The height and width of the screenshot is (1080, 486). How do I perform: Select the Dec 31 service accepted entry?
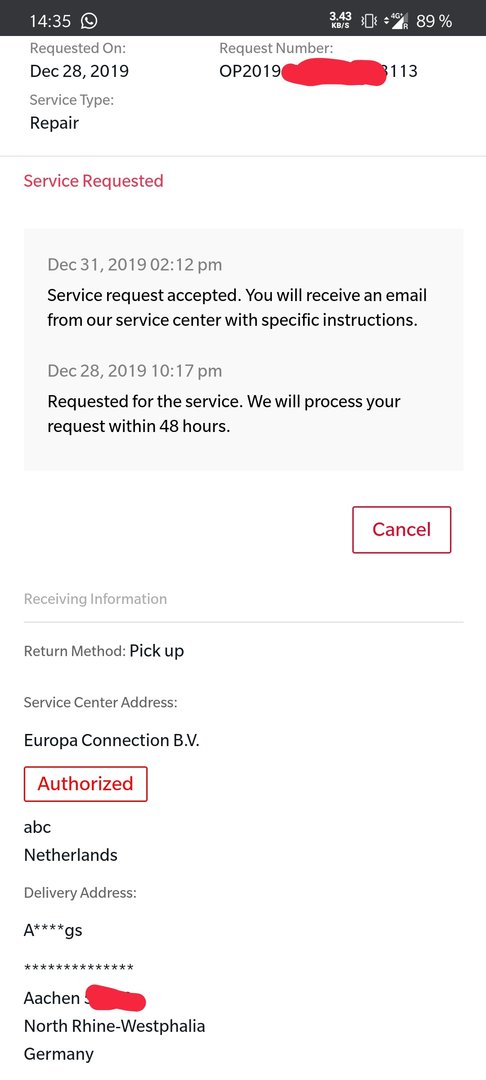pyautogui.click(x=237, y=292)
